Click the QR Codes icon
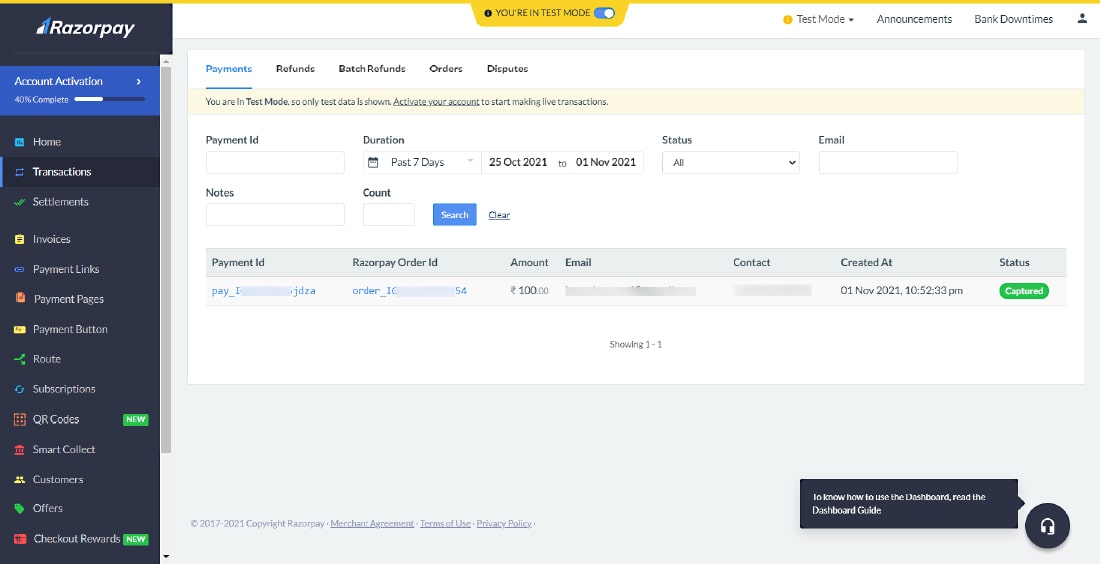Image resolution: width=1100 pixels, height=564 pixels. [x=20, y=419]
